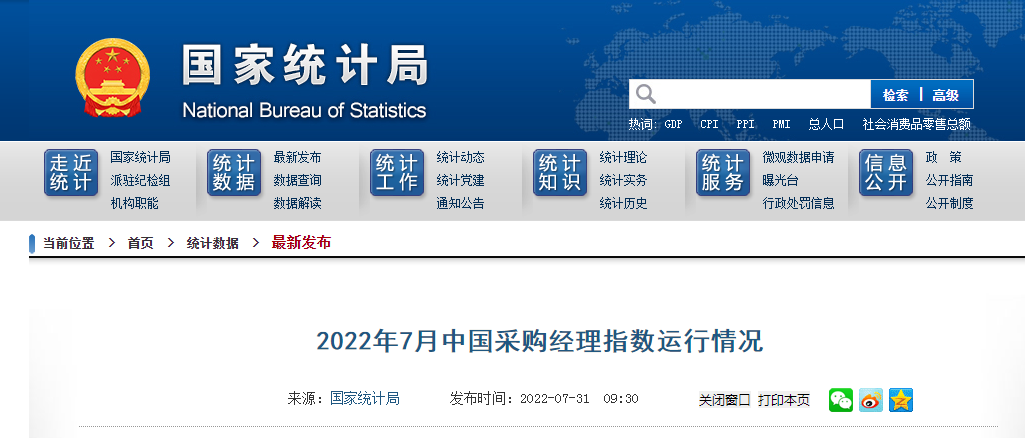Click the national emblem logo
Viewport: 1025px width, 438px height.
112,77
